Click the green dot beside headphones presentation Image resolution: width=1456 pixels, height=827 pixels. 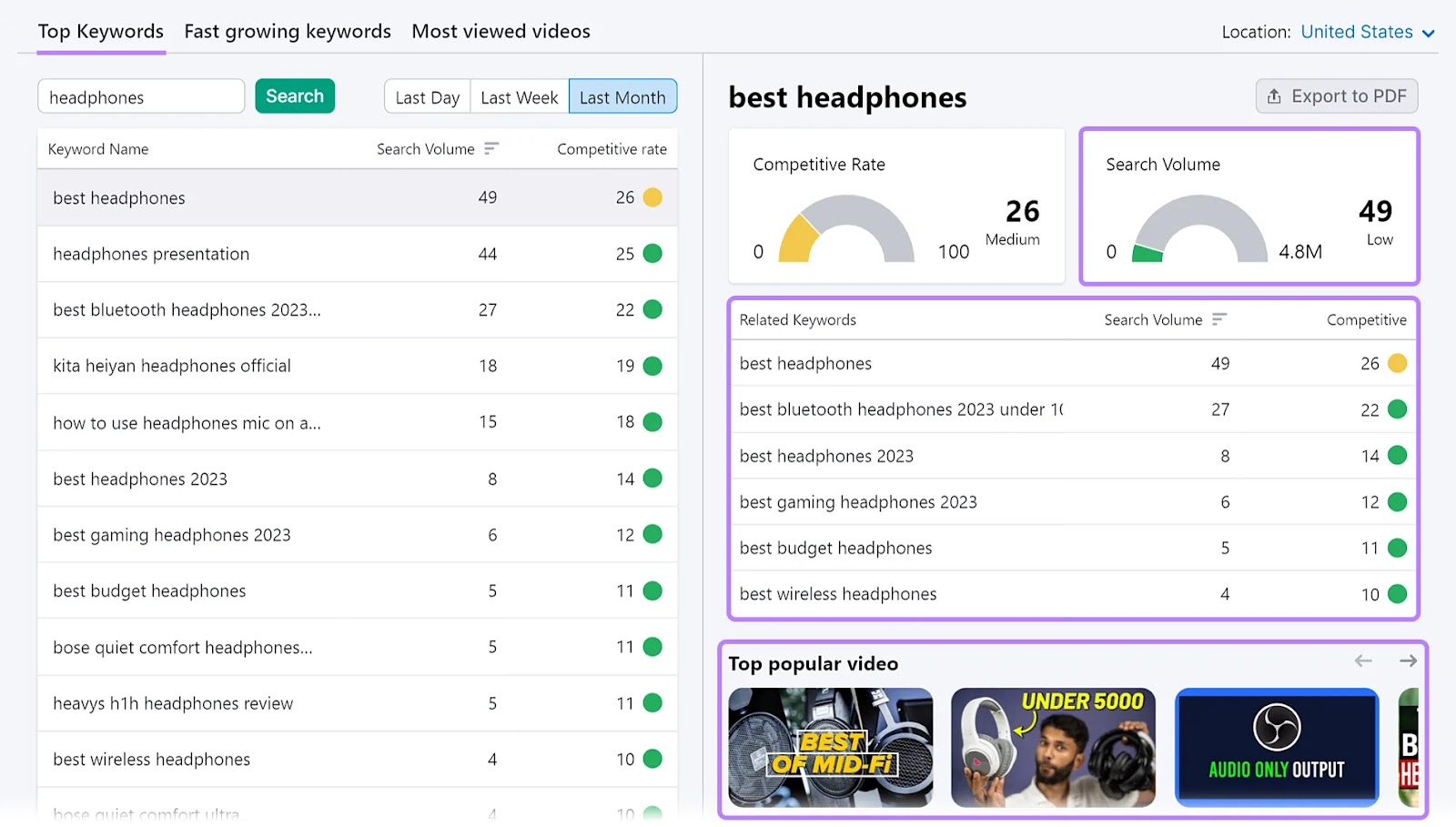click(652, 254)
